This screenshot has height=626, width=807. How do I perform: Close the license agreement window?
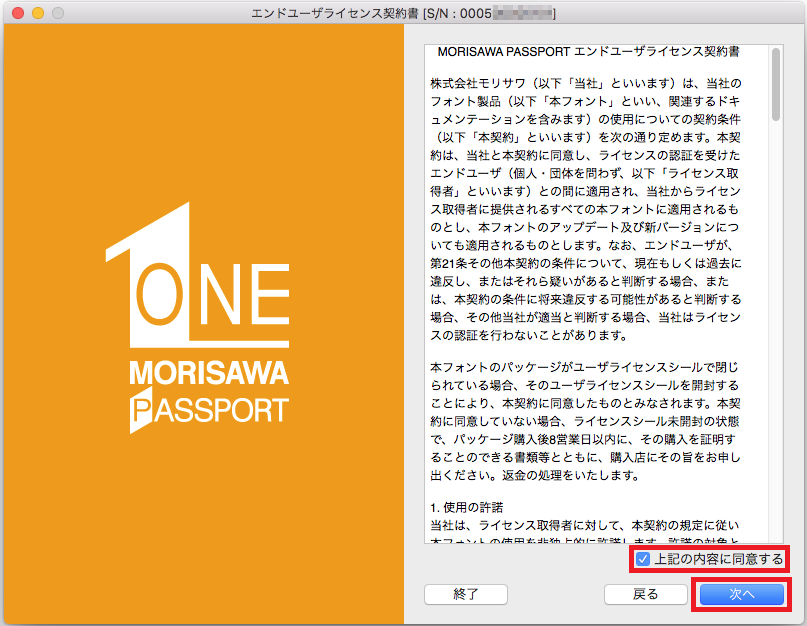point(18,13)
